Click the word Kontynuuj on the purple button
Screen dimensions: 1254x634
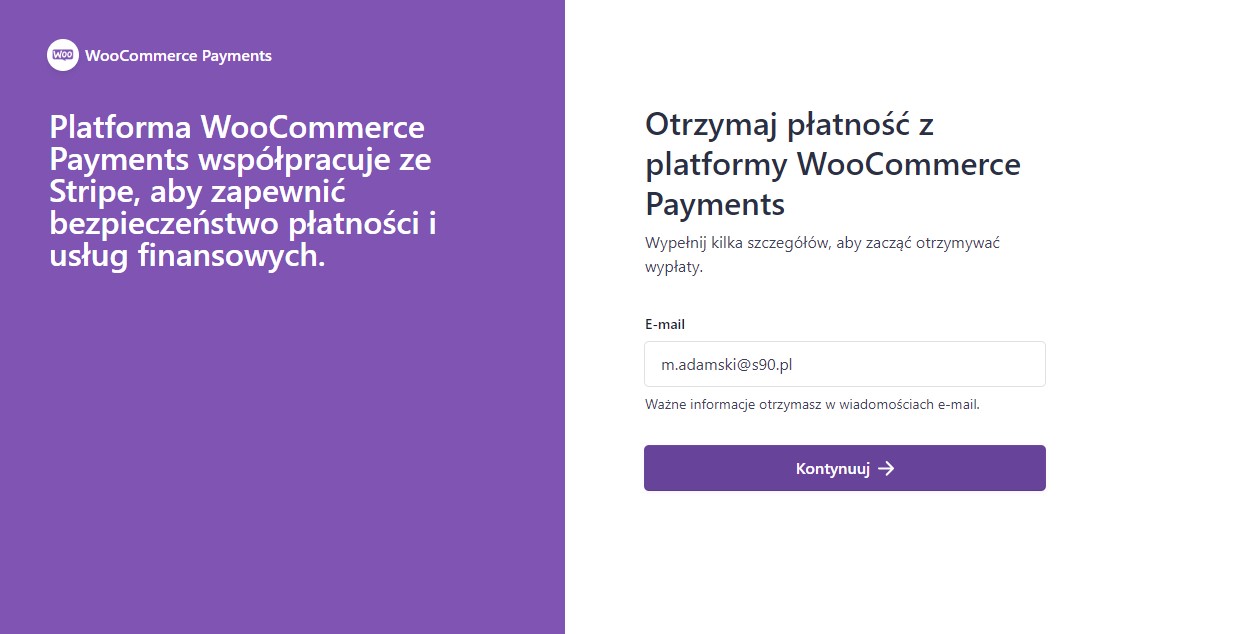click(833, 468)
